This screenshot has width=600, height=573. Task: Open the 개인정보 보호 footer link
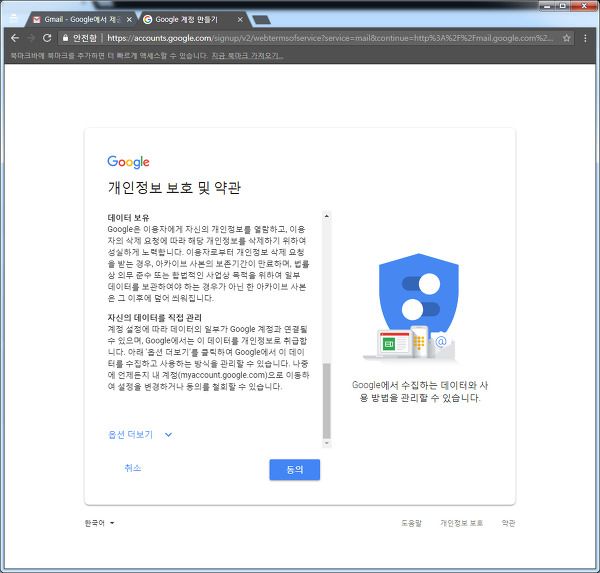[461, 523]
